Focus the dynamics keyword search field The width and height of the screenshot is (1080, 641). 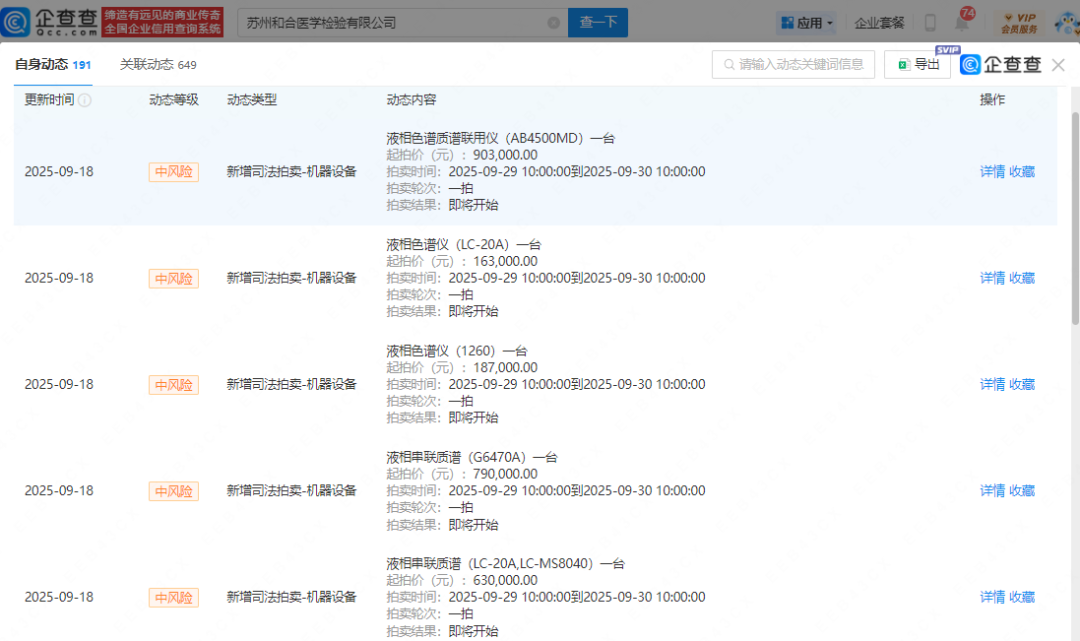click(x=793, y=64)
